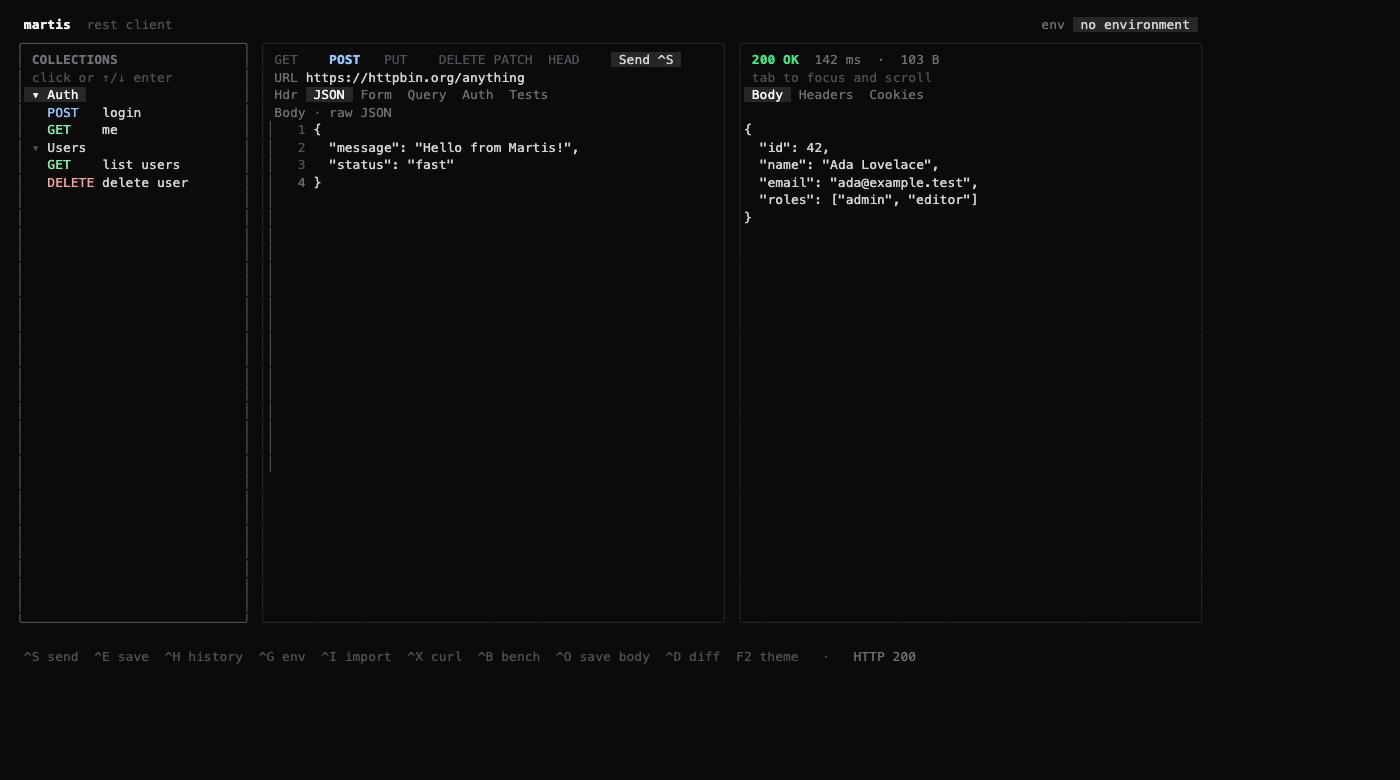Select GET HTTP method
Viewport: 1400px width, 780px height.
point(286,60)
